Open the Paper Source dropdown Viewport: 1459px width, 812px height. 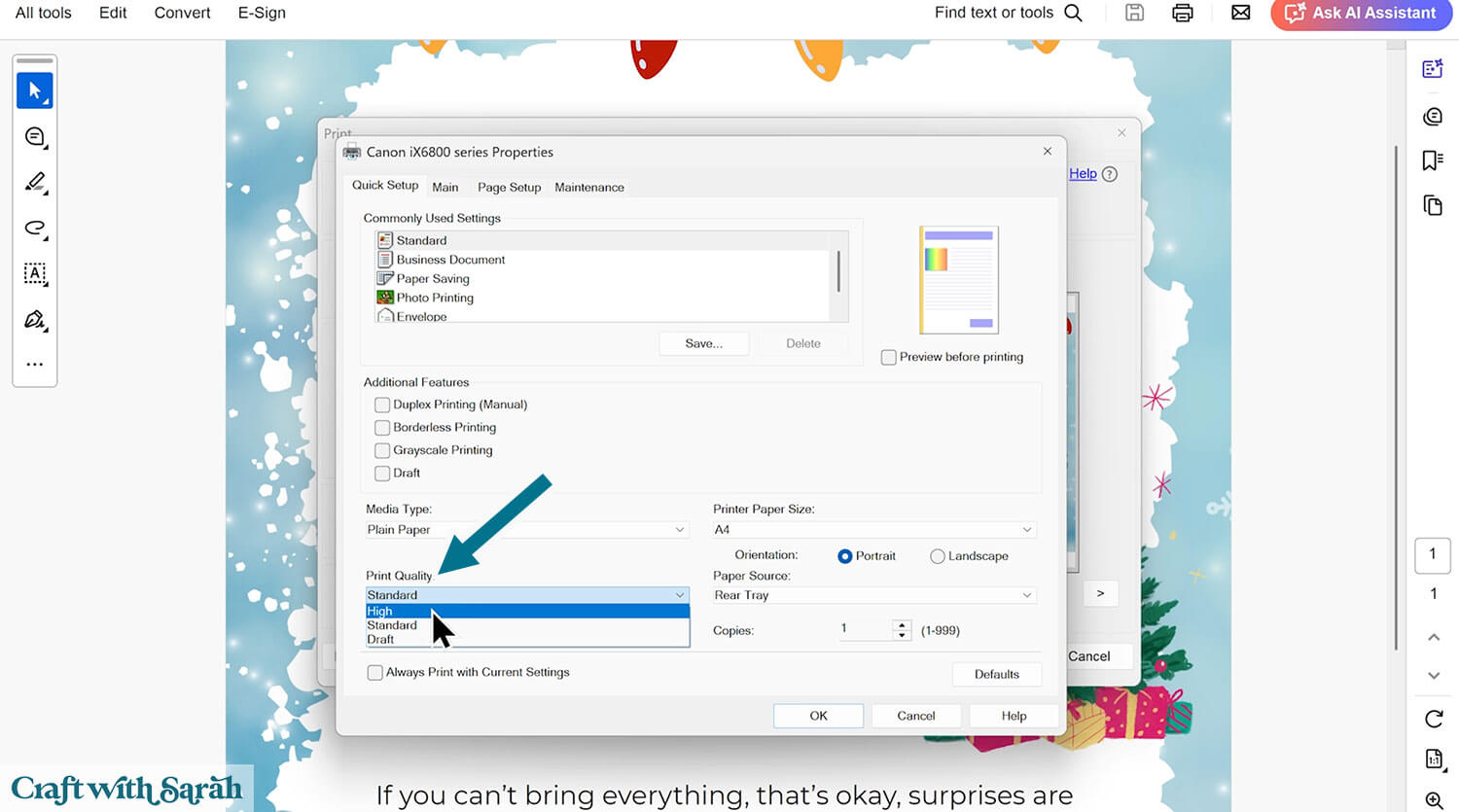pos(873,595)
